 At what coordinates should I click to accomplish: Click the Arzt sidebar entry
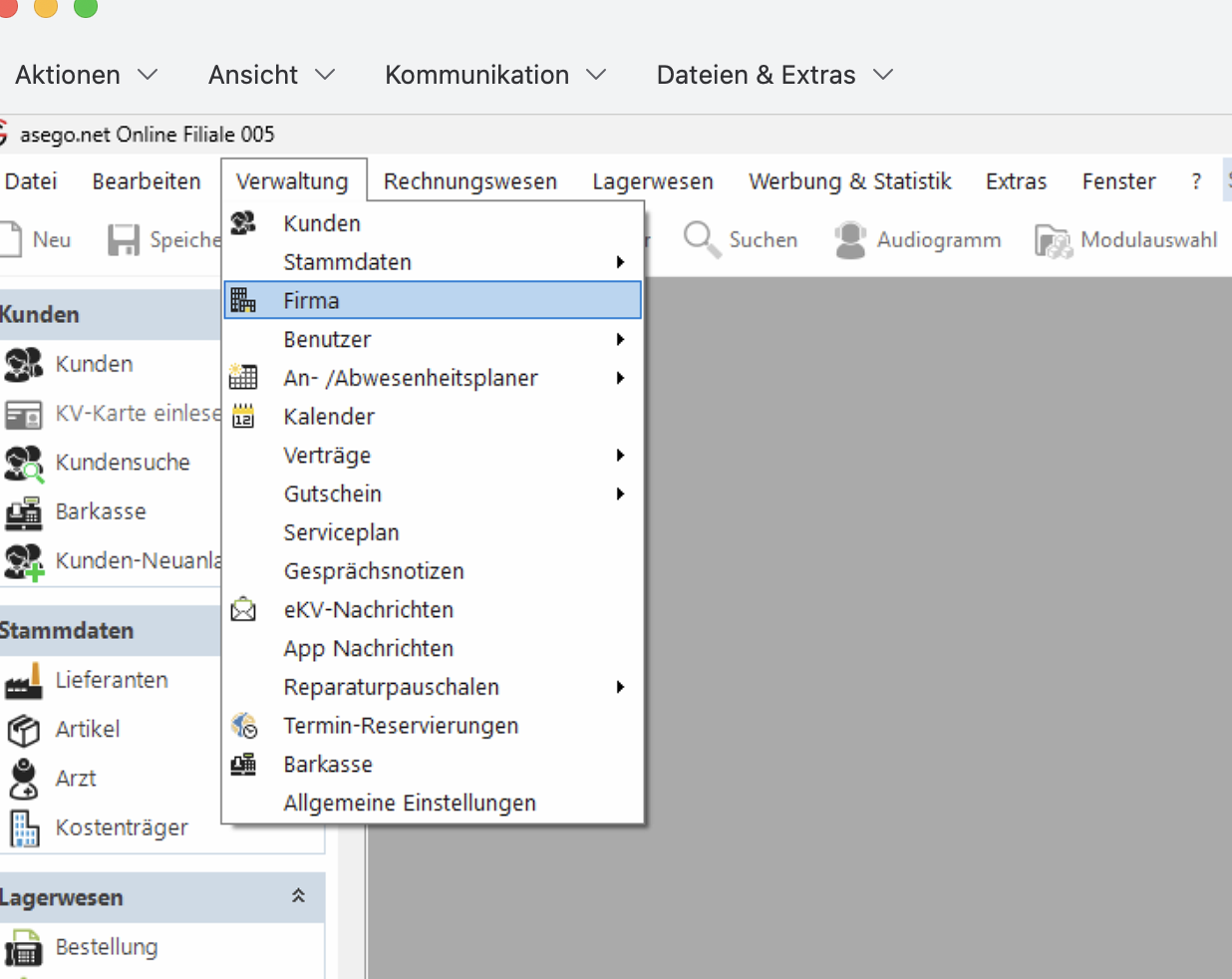pos(76,779)
